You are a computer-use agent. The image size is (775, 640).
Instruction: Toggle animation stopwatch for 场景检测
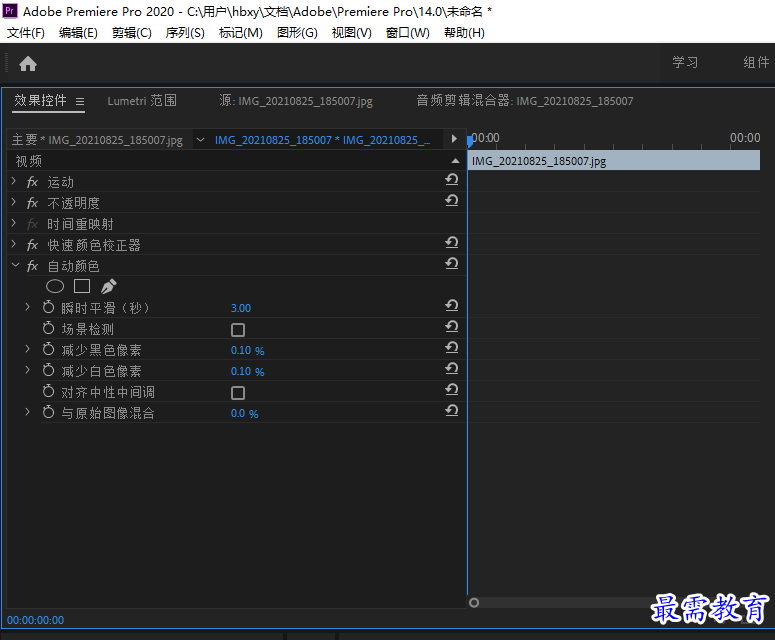click(x=48, y=328)
